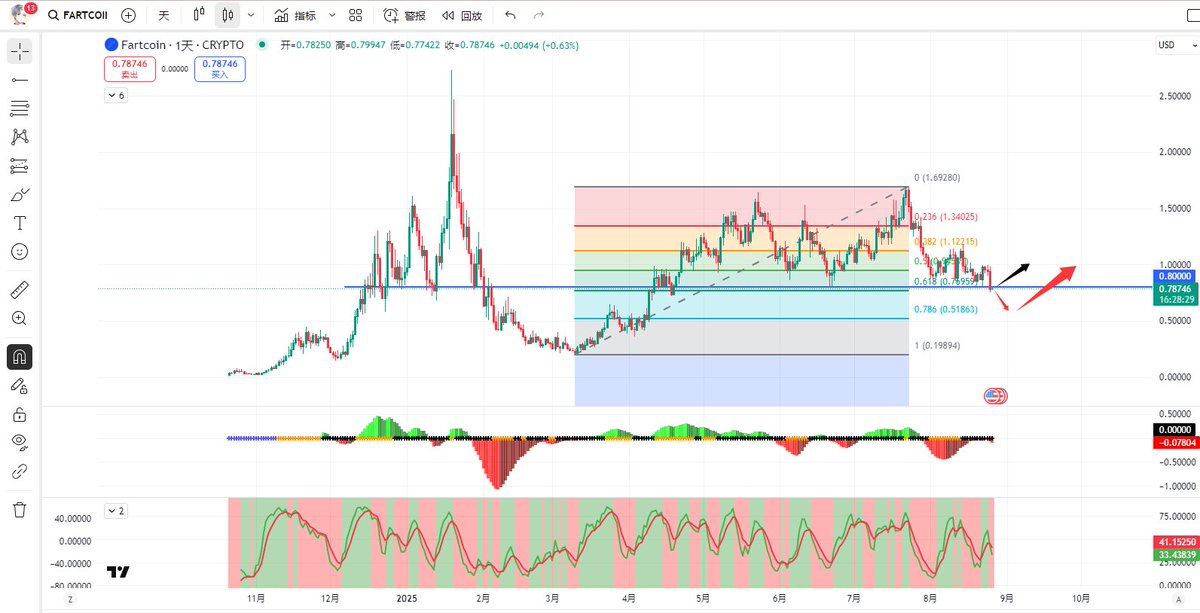Start bar replay with 回放
Screen dimensions: 1200x613
click(461, 16)
